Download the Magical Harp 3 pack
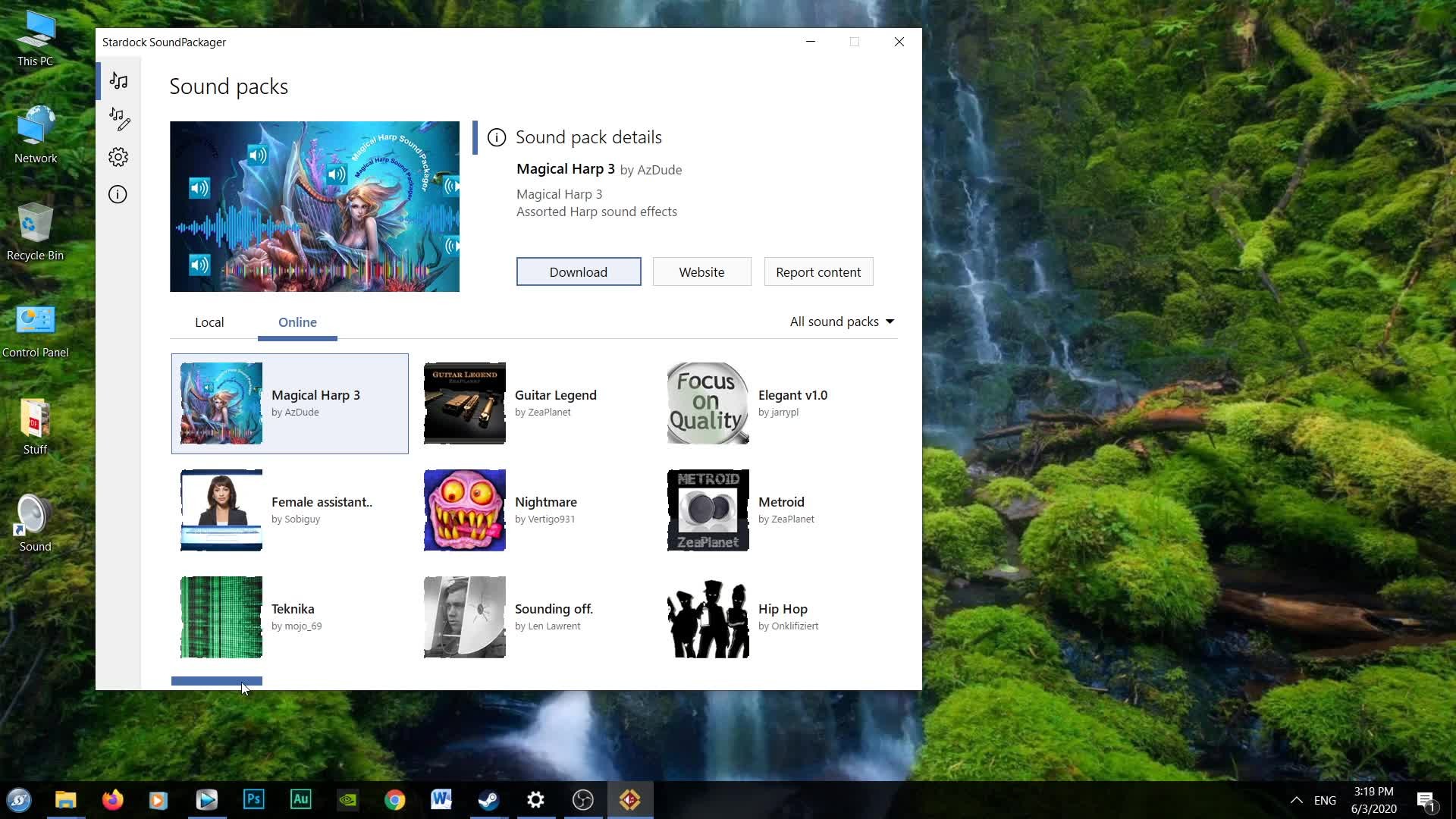Viewport: 1456px width, 819px height. point(579,271)
